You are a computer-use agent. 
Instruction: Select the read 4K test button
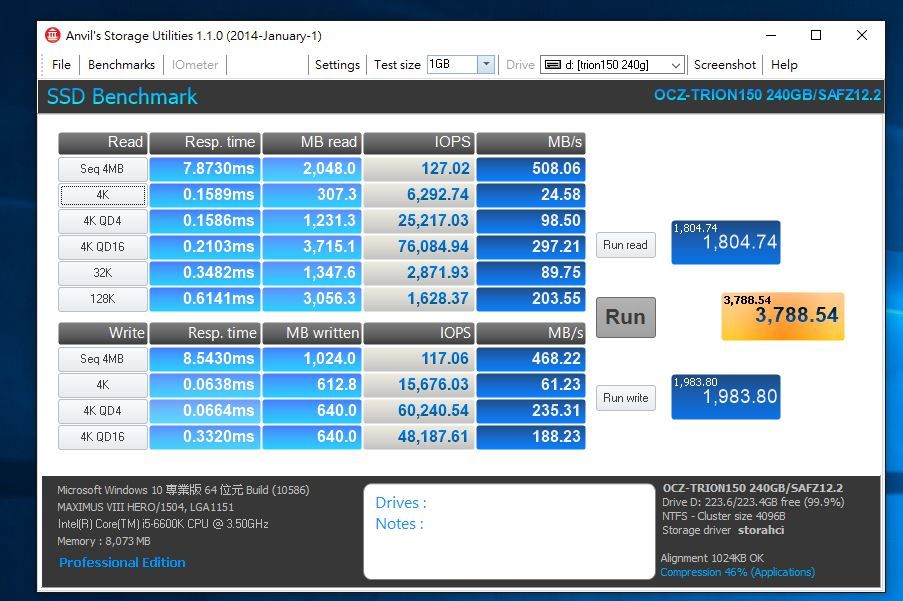[x=103, y=195]
